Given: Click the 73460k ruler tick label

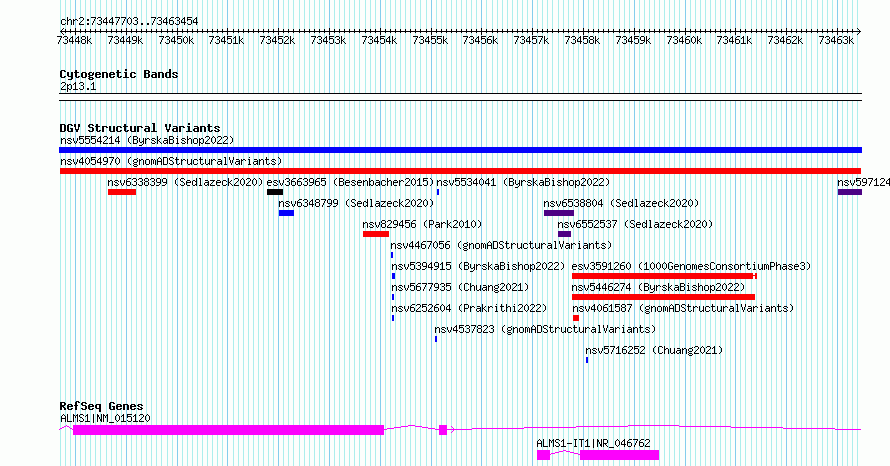Looking at the screenshot, I should (x=684, y=40).
